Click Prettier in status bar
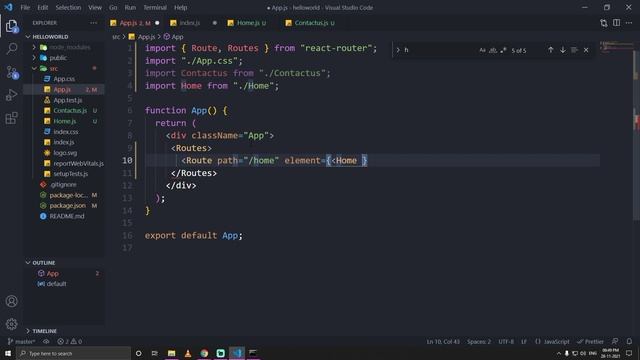Screen dimensions: 640x360 590,342
